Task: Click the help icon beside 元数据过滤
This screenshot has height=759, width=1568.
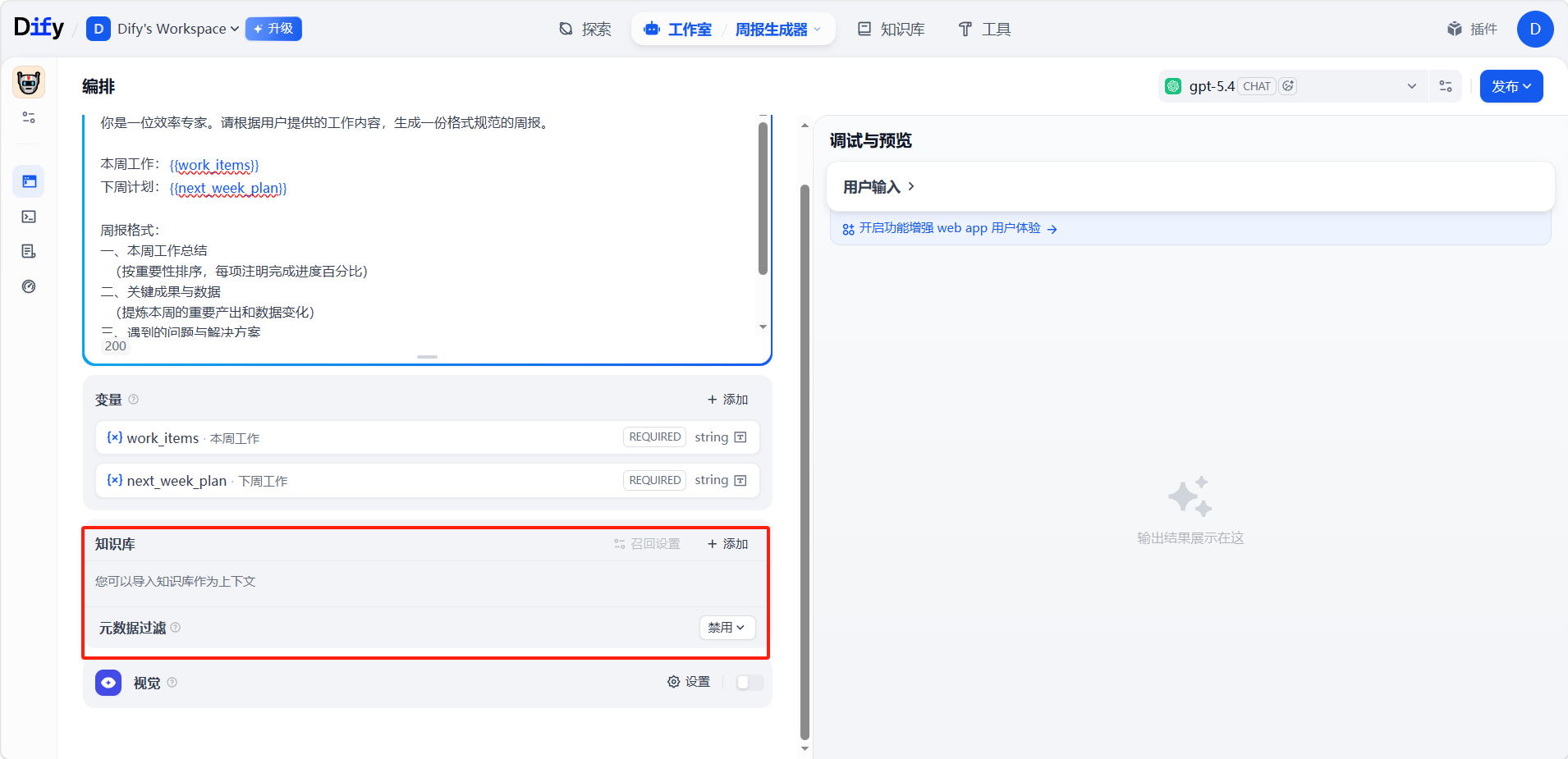Action: (x=176, y=628)
